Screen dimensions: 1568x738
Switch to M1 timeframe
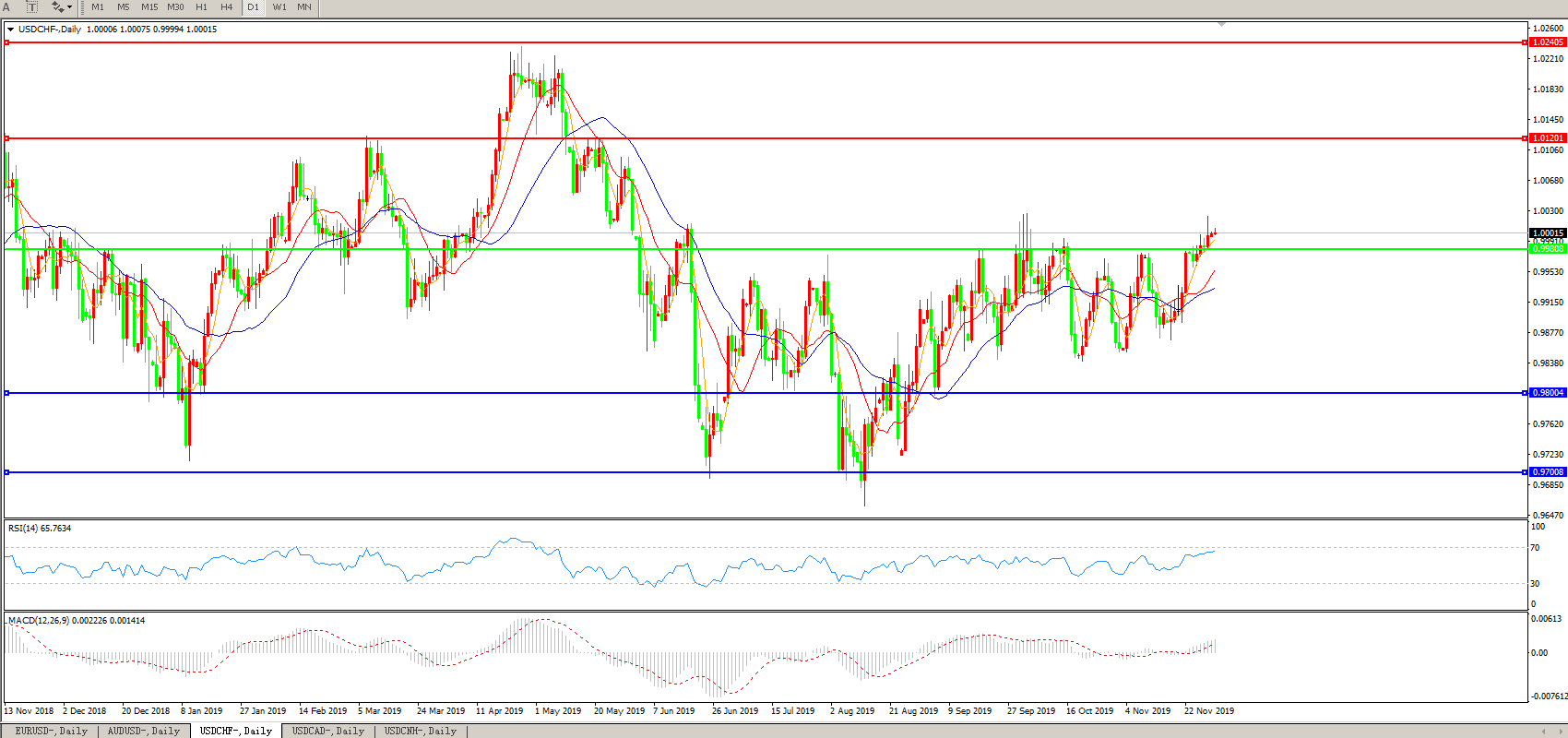tap(98, 7)
